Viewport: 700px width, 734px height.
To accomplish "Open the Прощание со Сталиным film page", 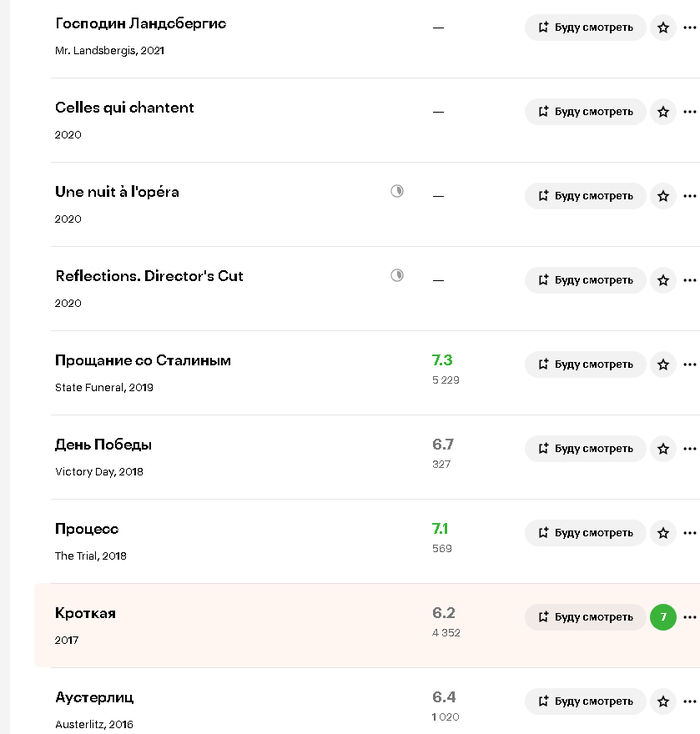I will (x=143, y=360).
